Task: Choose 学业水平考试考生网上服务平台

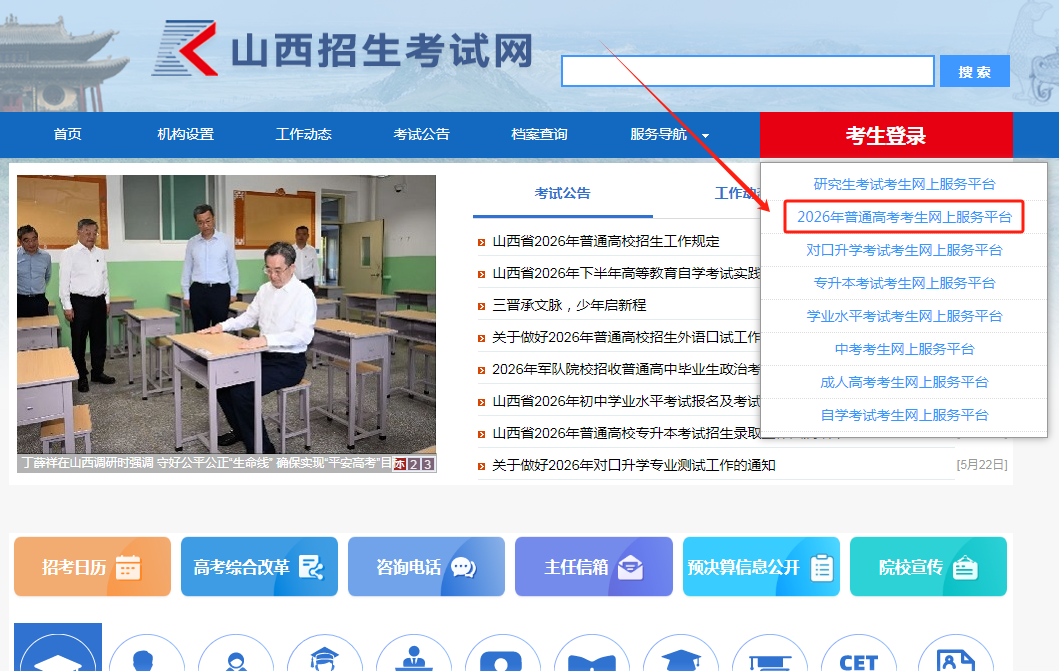Action: click(x=904, y=316)
